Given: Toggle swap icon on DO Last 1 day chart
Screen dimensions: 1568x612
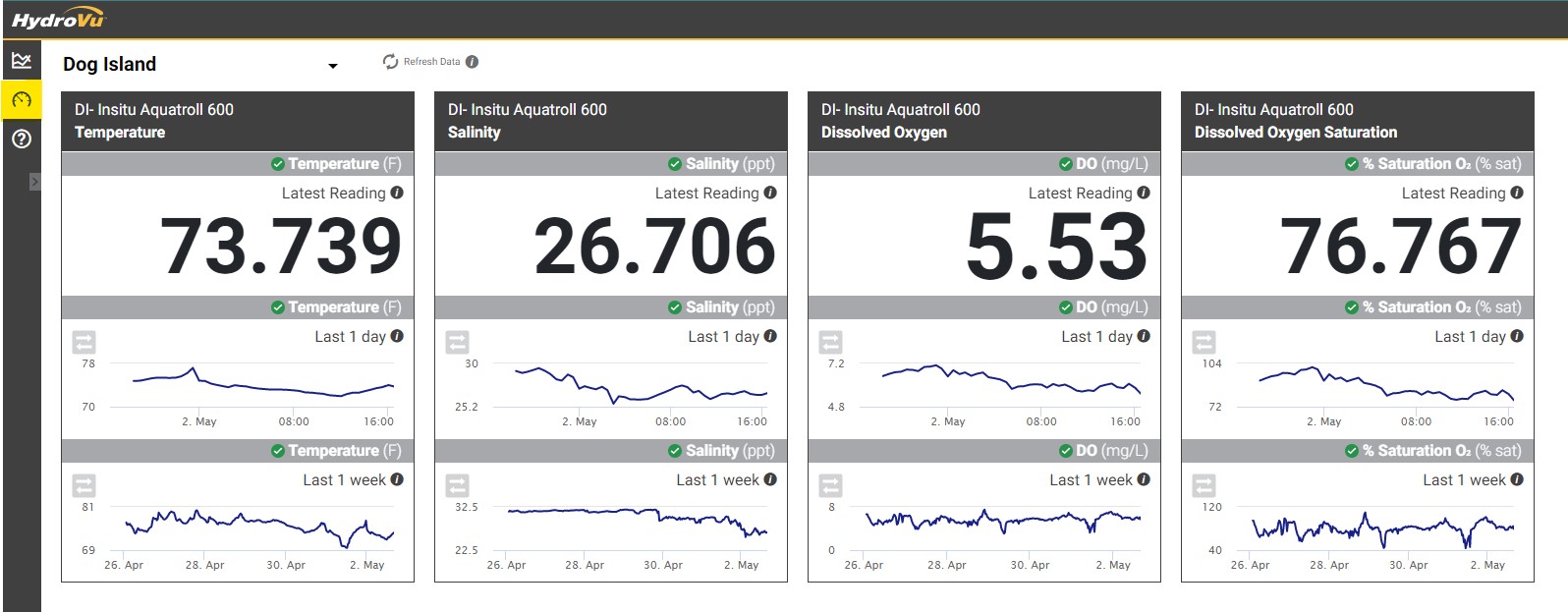Looking at the screenshot, I should (831, 342).
